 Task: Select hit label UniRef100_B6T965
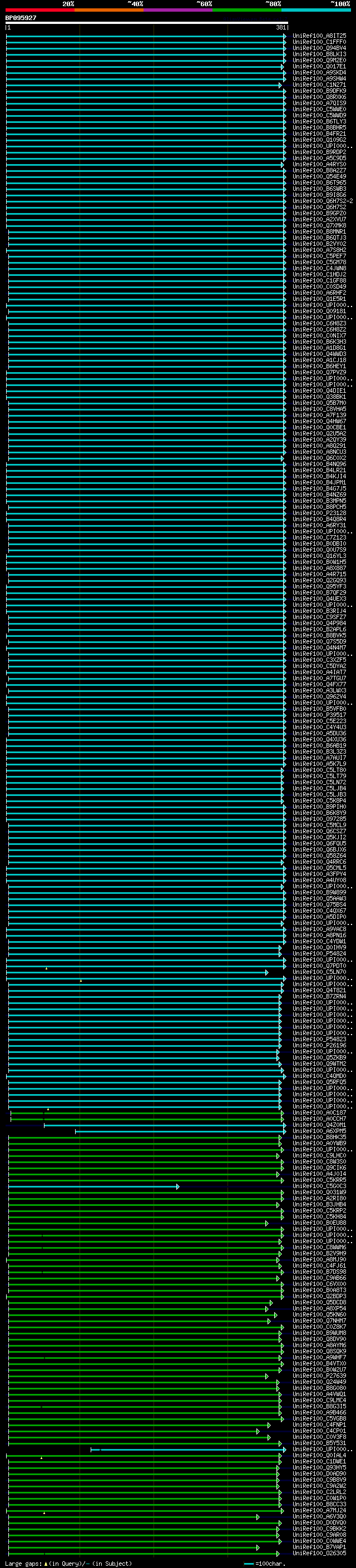319,182
